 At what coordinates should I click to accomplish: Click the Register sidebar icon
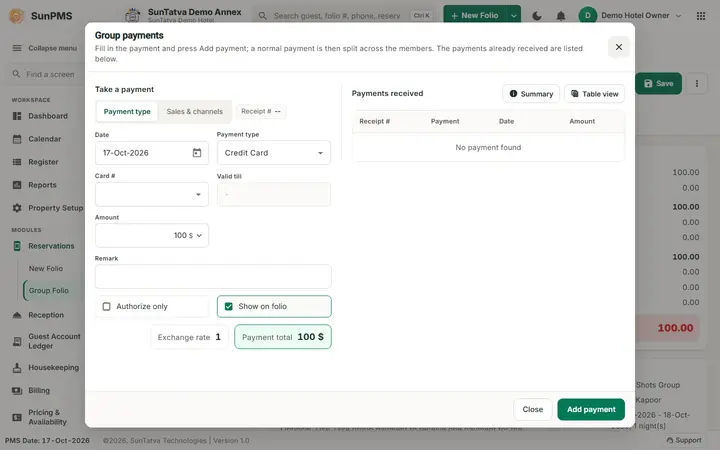[x=17, y=162]
